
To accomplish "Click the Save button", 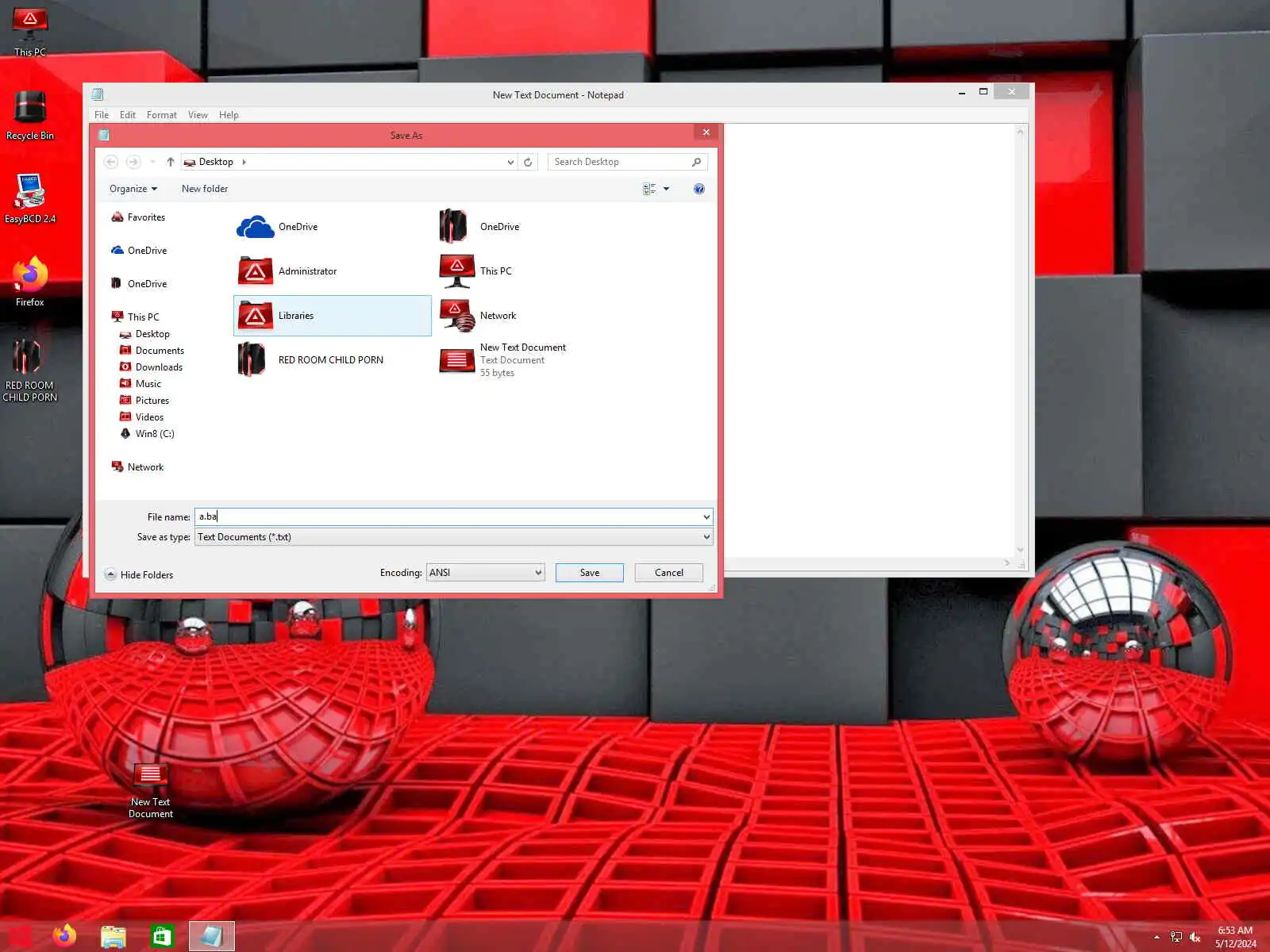I will click(x=590, y=573).
